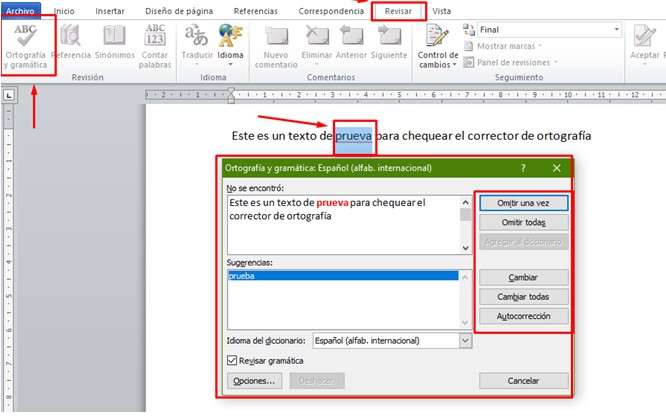This screenshot has width=666, height=418.
Task: Click the horizontal ruler at the 5 mark
Action: click(399, 95)
